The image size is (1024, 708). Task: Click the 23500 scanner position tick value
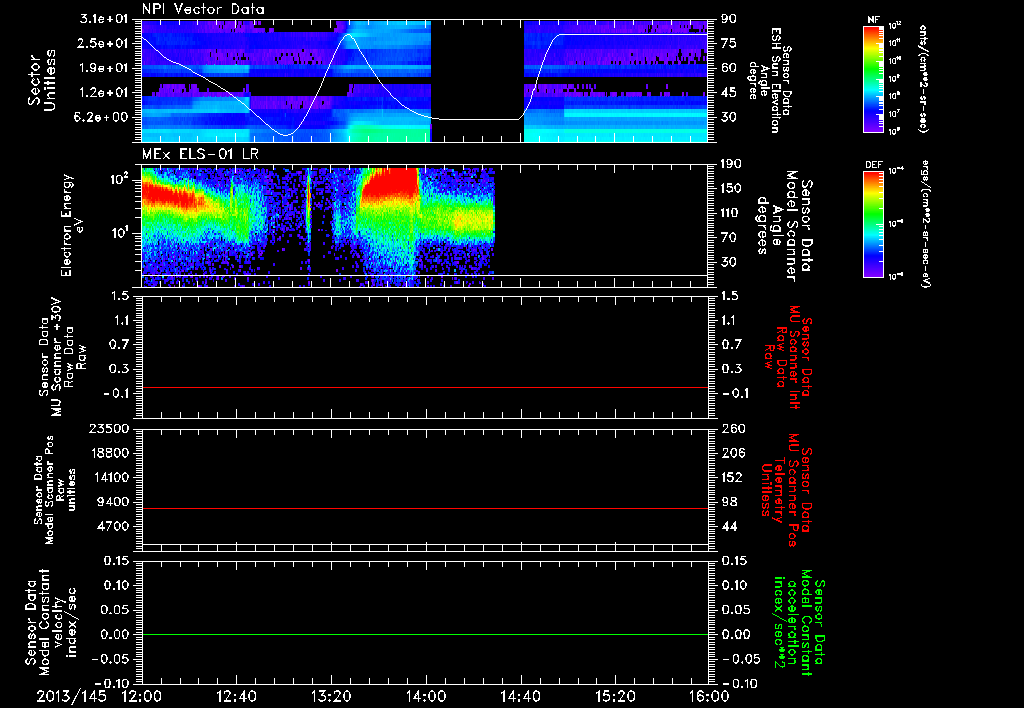click(109, 429)
